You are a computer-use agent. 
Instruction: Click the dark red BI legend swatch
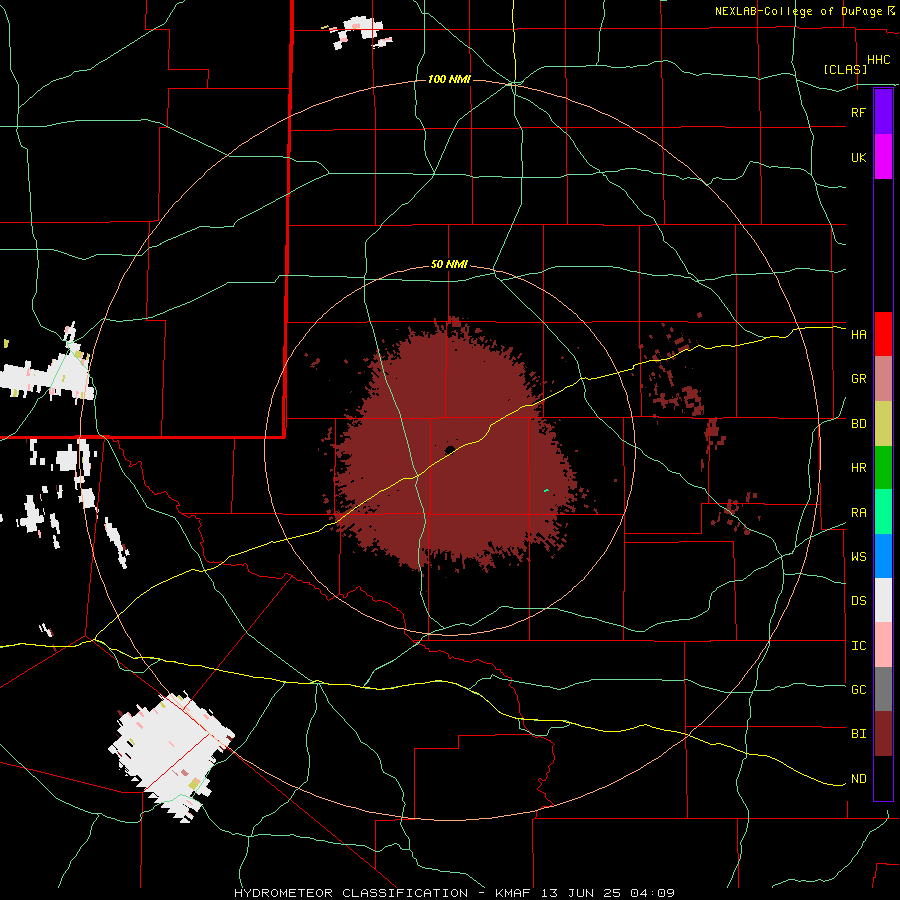pyautogui.click(x=883, y=734)
